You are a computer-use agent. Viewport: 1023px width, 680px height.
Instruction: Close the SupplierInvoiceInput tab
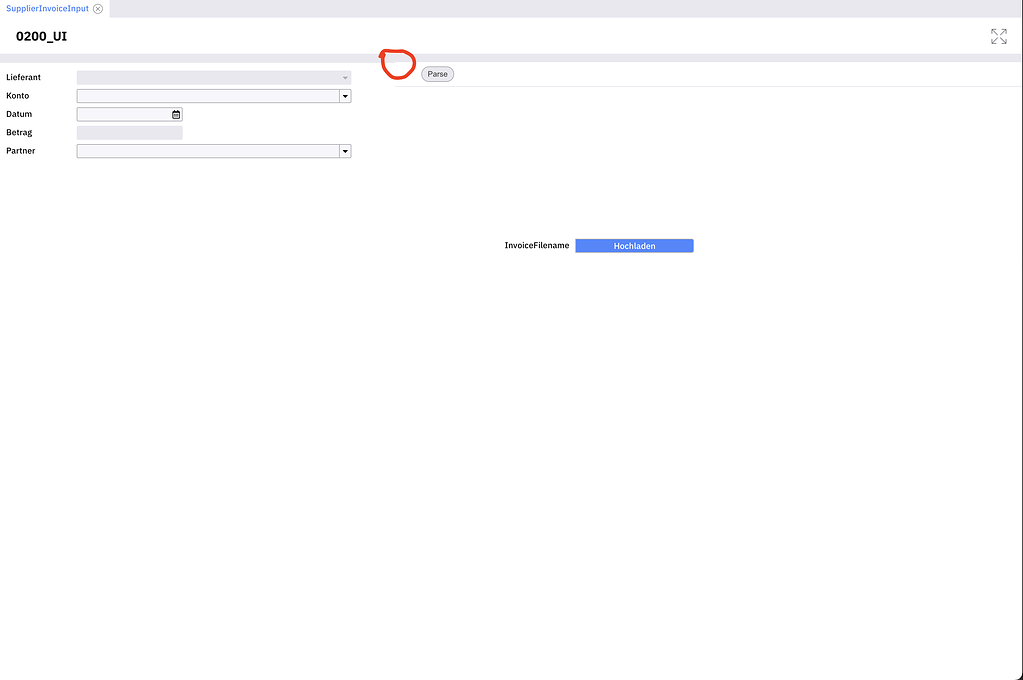coord(97,8)
